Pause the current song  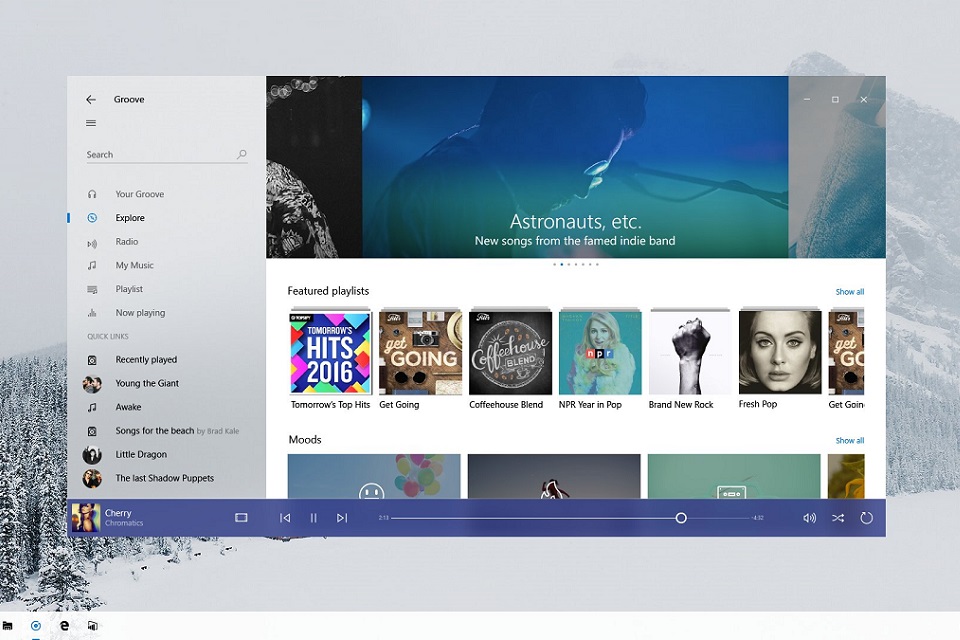(x=313, y=518)
